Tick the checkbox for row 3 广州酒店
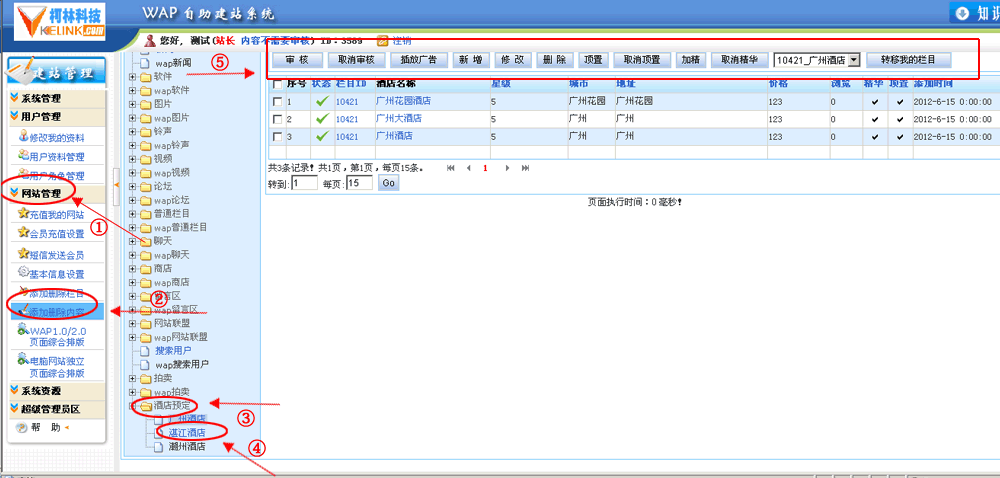This screenshot has height=478, width=1000. [x=277, y=136]
